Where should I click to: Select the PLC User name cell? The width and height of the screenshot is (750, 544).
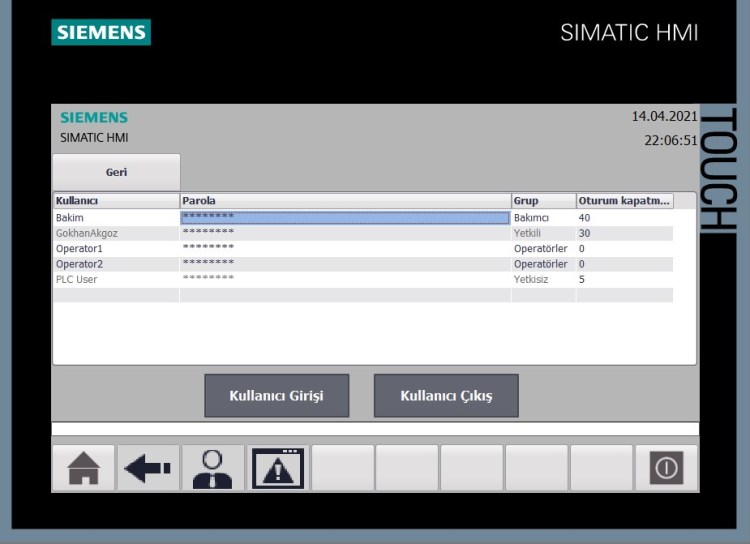click(115, 280)
